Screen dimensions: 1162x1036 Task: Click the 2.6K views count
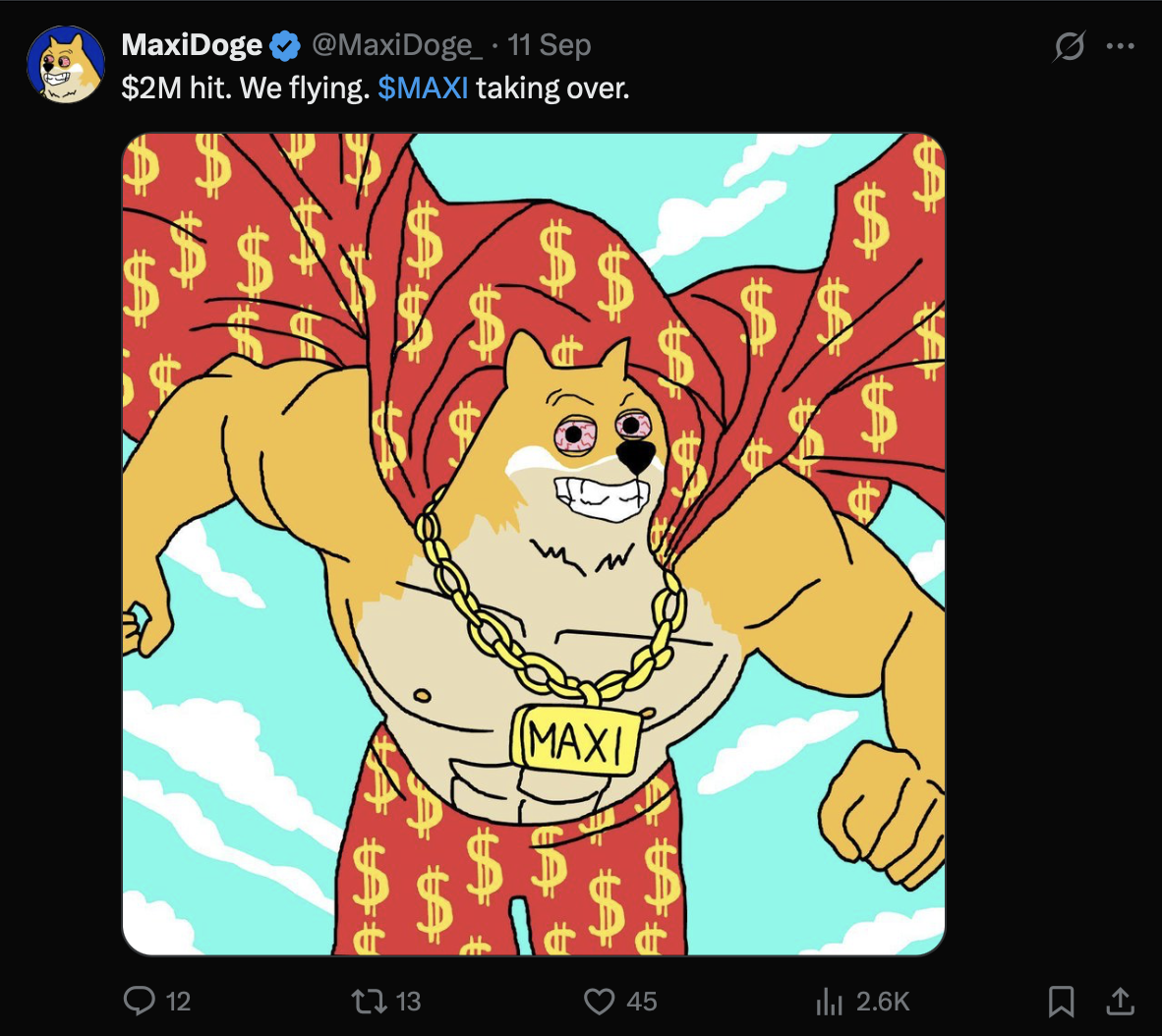[x=883, y=1002]
